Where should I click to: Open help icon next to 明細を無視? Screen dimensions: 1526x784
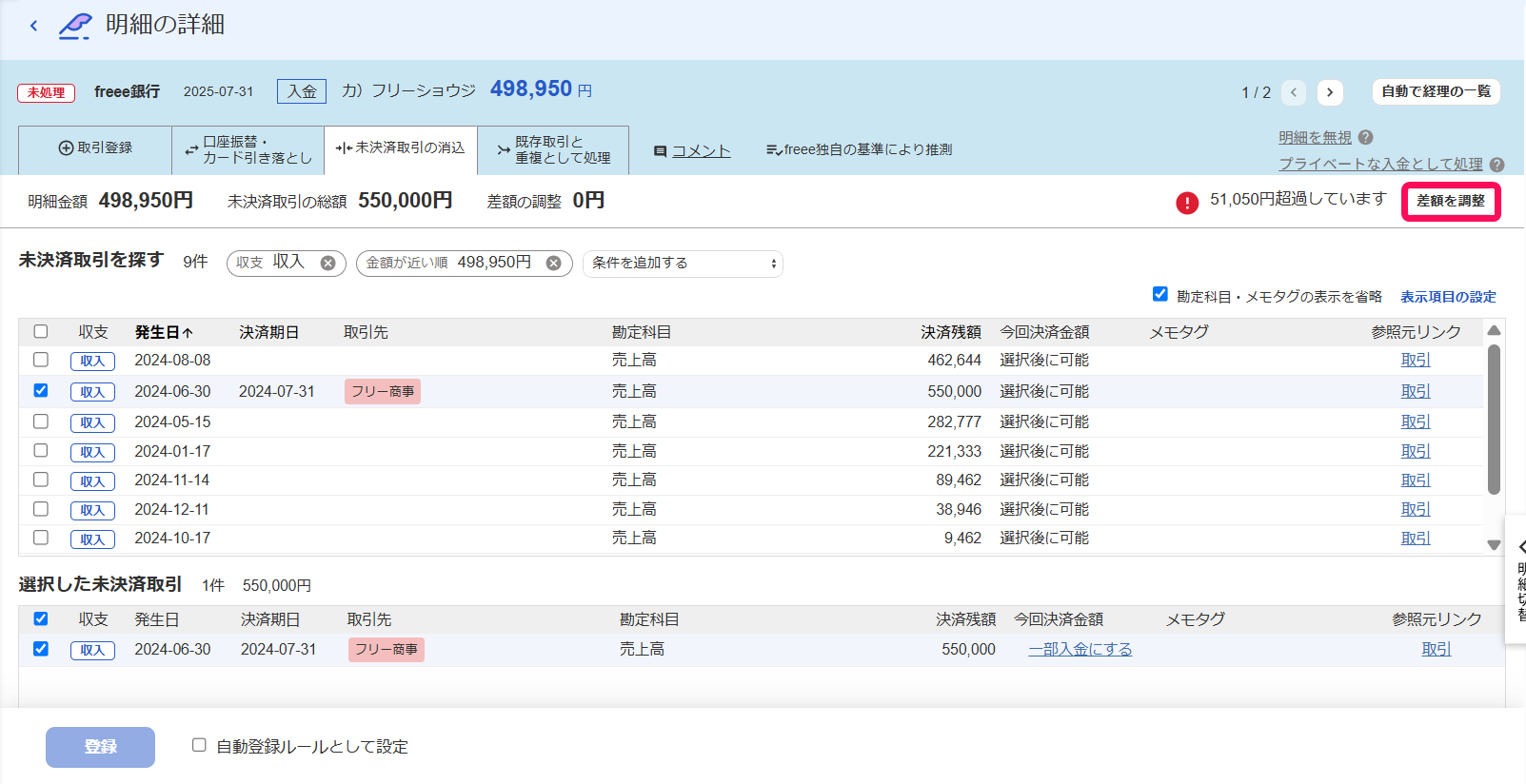tap(1365, 137)
